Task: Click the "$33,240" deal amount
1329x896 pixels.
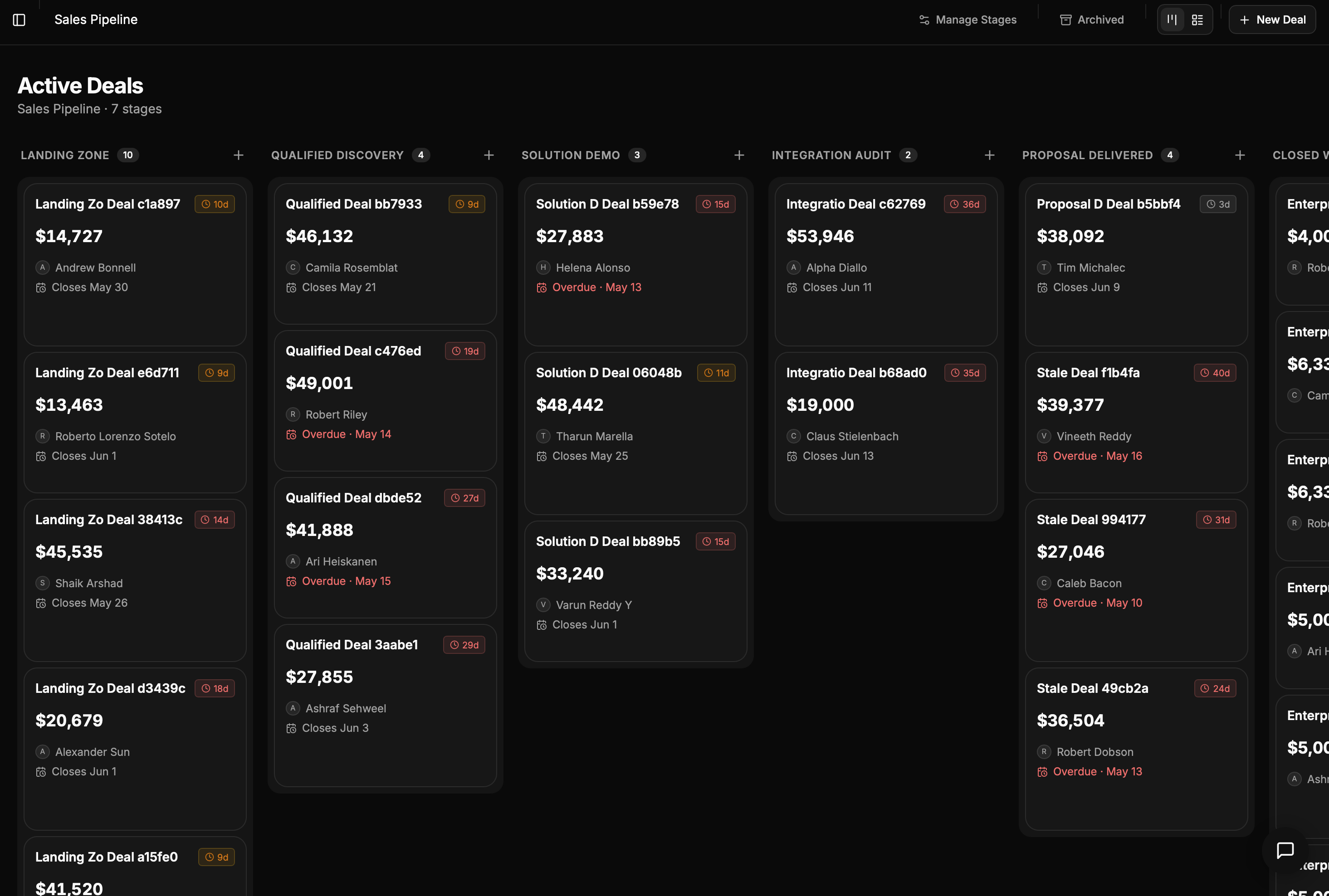Action: [570, 573]
